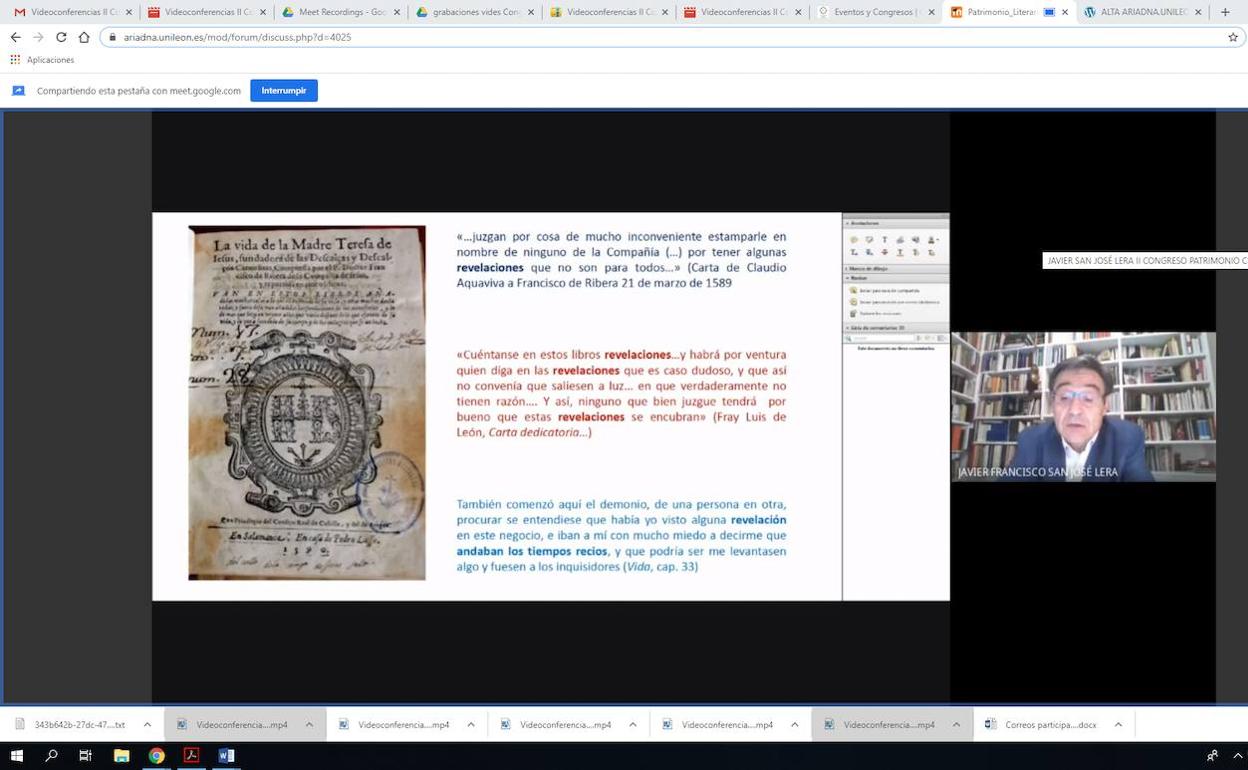Screen dimensions: 1248x770
Task: Click the Teresa de Jesús book cover image
Action: click(x=307, y=402)
